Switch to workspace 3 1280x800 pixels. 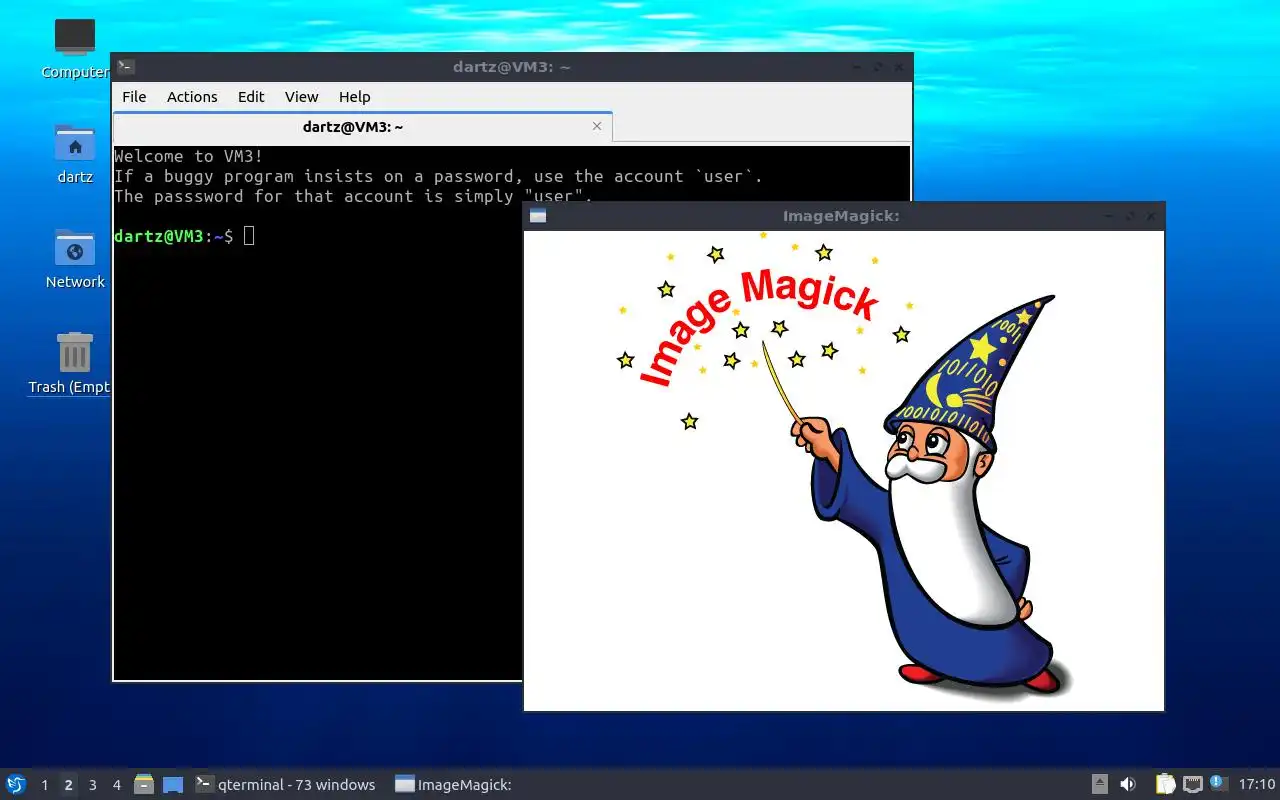[92, 785]
